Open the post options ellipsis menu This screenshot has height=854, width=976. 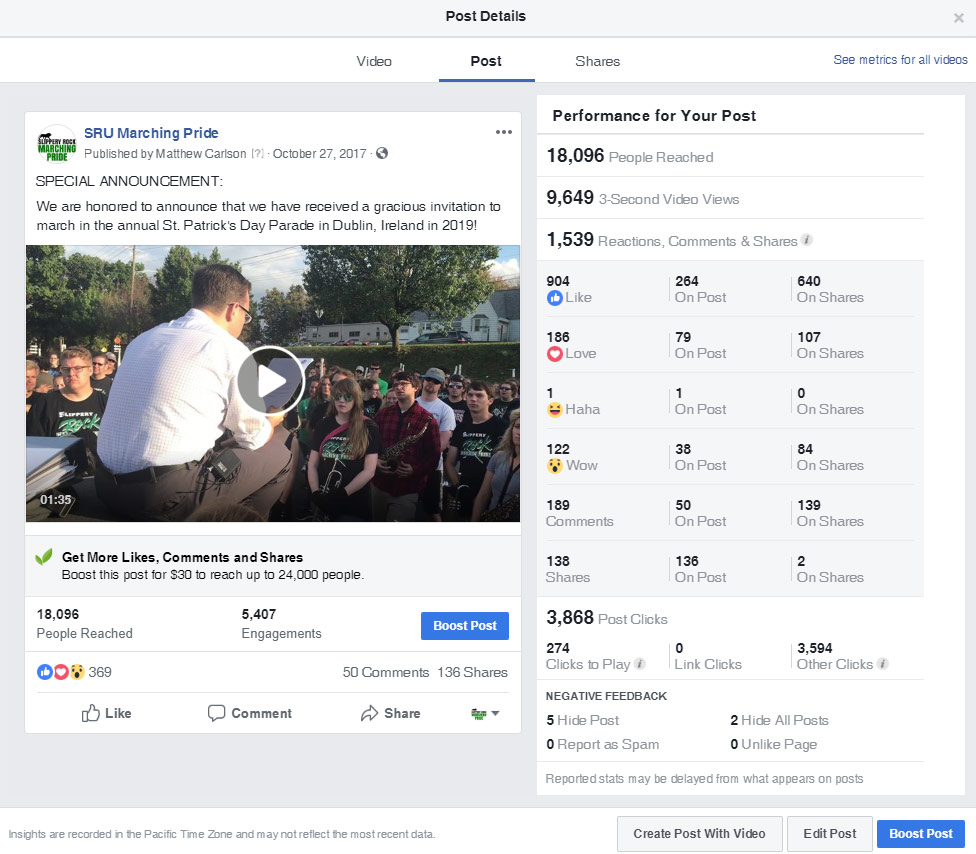point(504,133)
